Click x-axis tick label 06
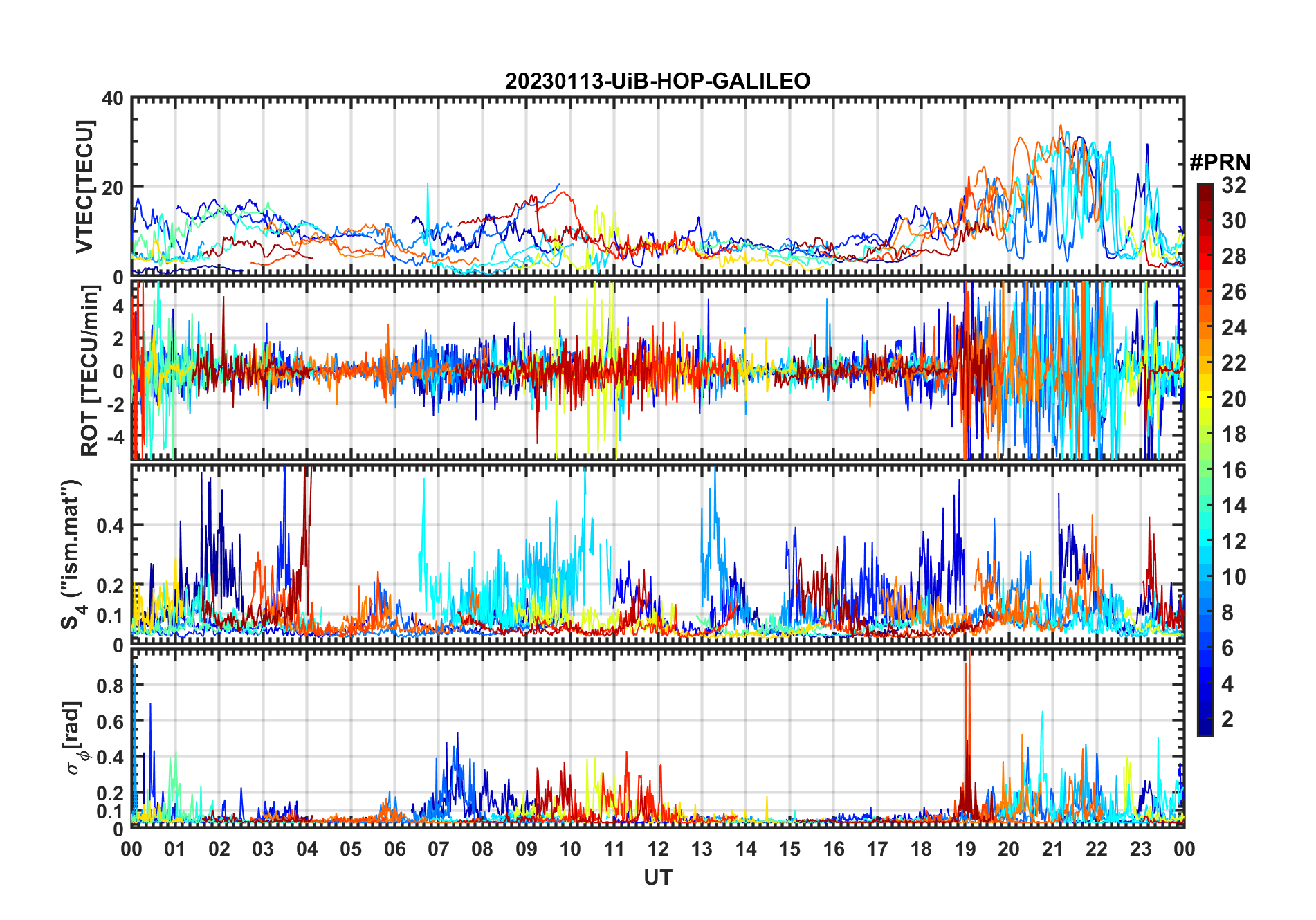Viewport: 1316px width, 920px height. click(x=394, y=849)
